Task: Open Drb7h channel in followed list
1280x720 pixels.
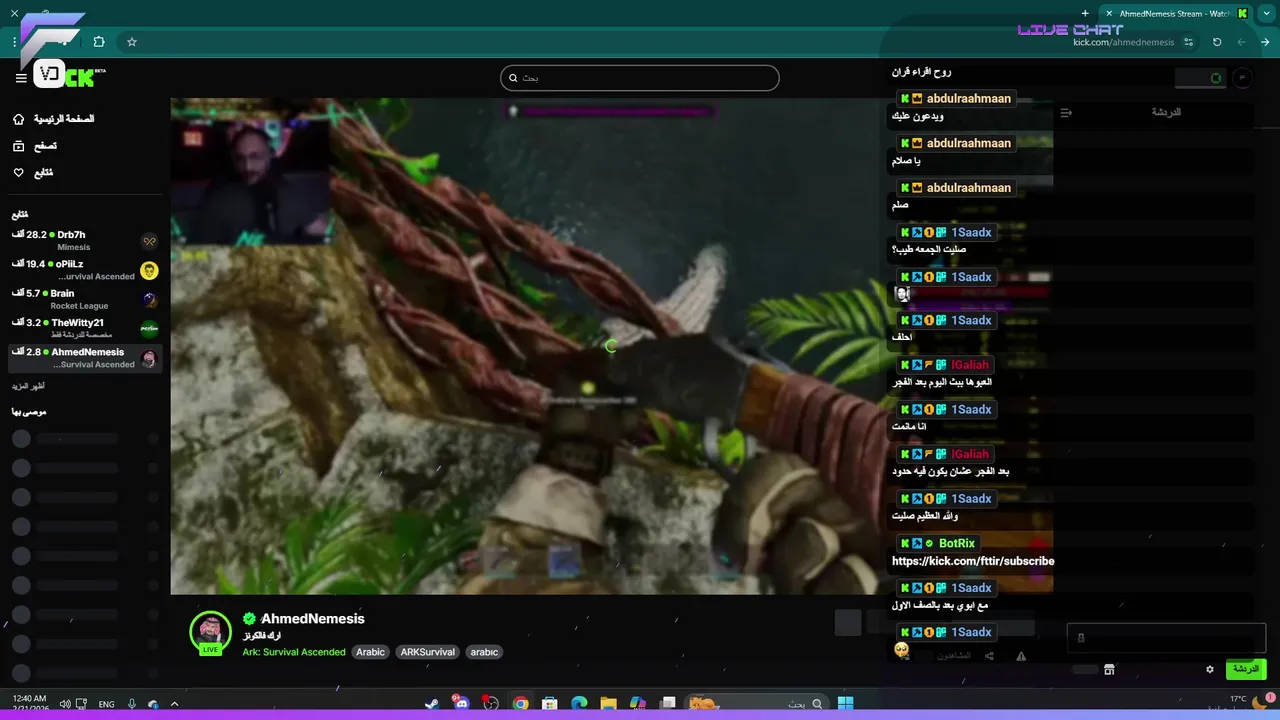Action: (86, 241)
